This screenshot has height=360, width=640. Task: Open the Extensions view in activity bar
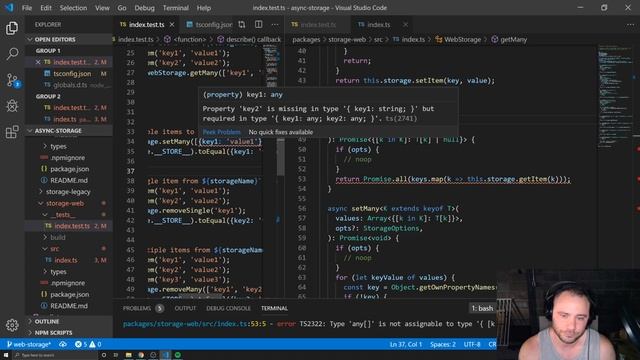click(x=12, y=132)
